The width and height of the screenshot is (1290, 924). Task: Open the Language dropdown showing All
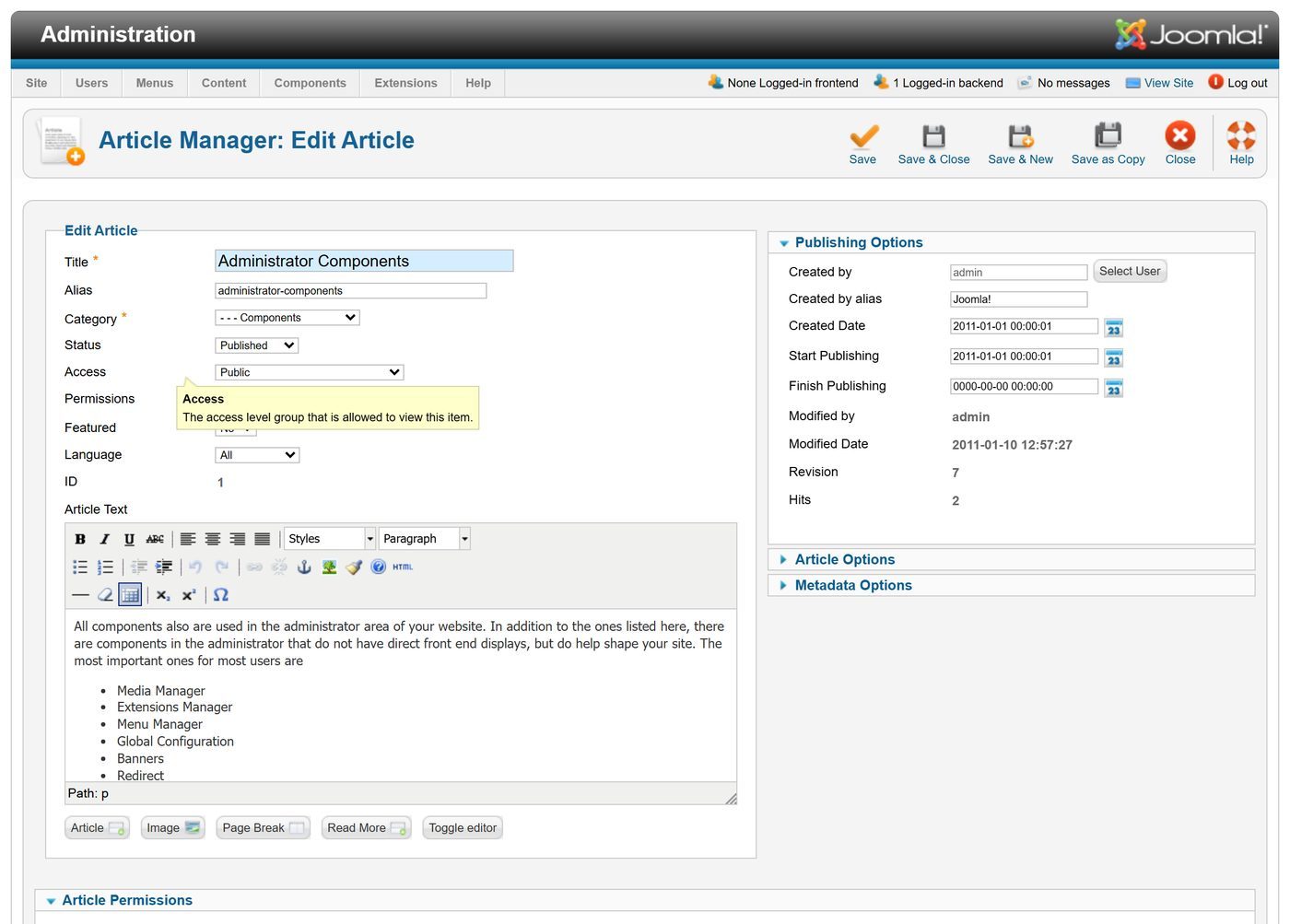tap(257, 455)
